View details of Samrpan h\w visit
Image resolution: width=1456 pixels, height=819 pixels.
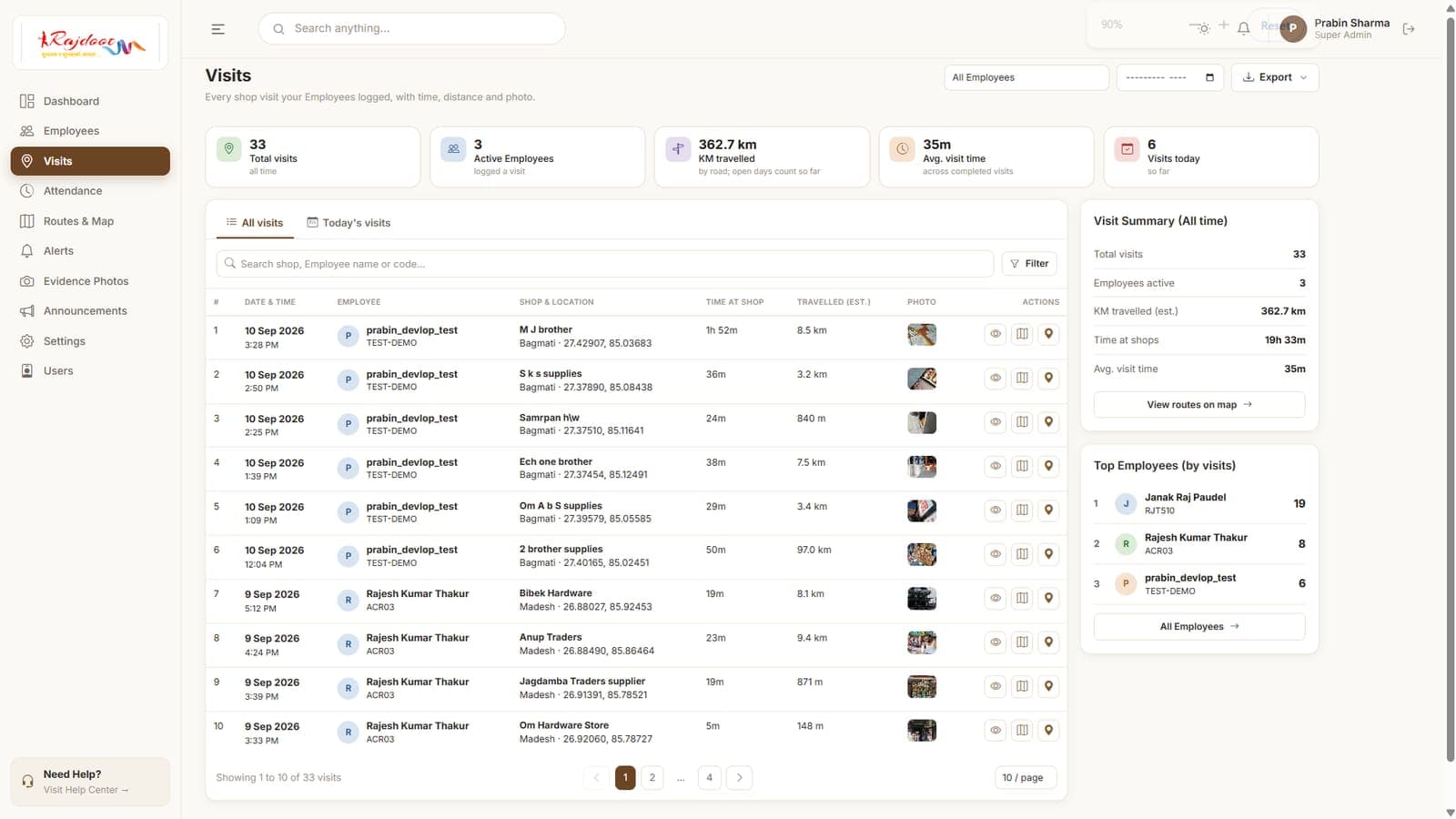pyautogui.click(x=996, y=422)
